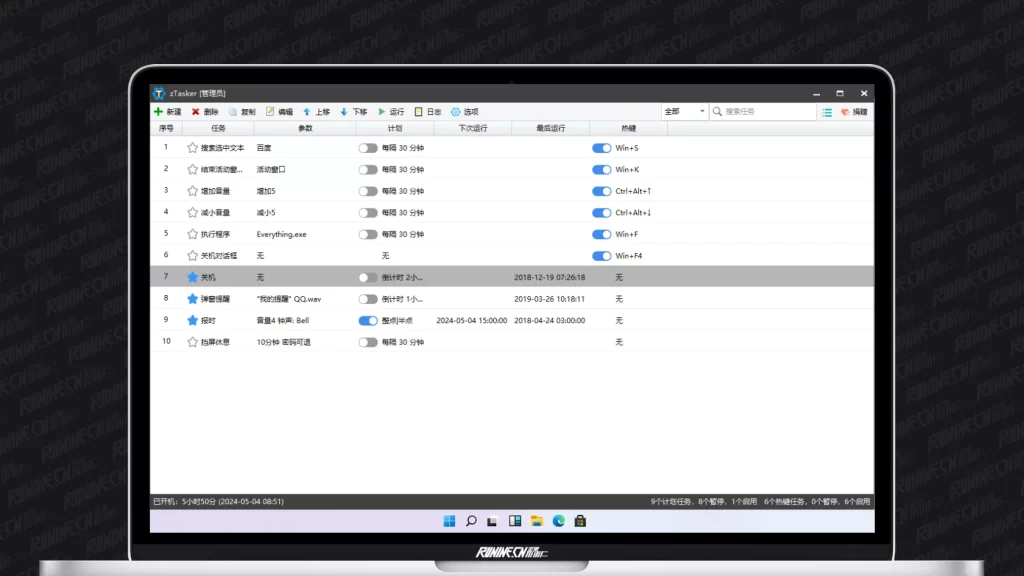Click the 新建 (New) task icon
Image resolution: width=1024 pixels, height=576 pixels.
click(158, 112)
